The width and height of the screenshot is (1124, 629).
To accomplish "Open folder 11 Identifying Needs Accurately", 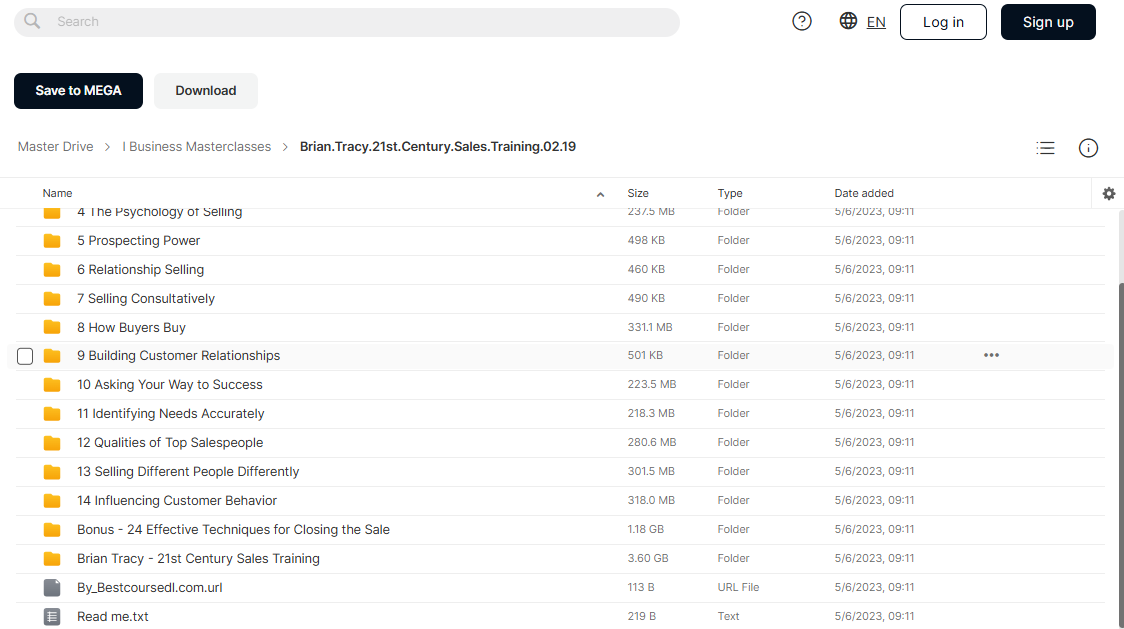I will click(x=171, y=414).
